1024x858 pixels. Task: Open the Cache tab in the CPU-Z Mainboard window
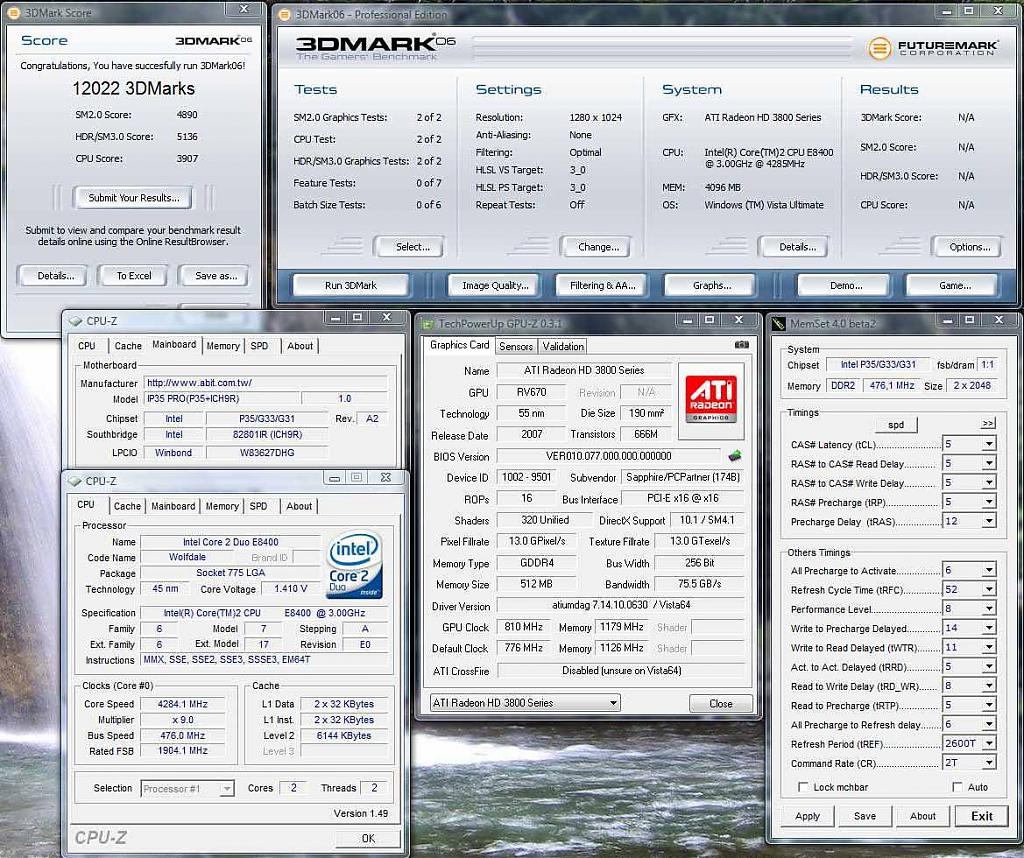pos(128,345)
